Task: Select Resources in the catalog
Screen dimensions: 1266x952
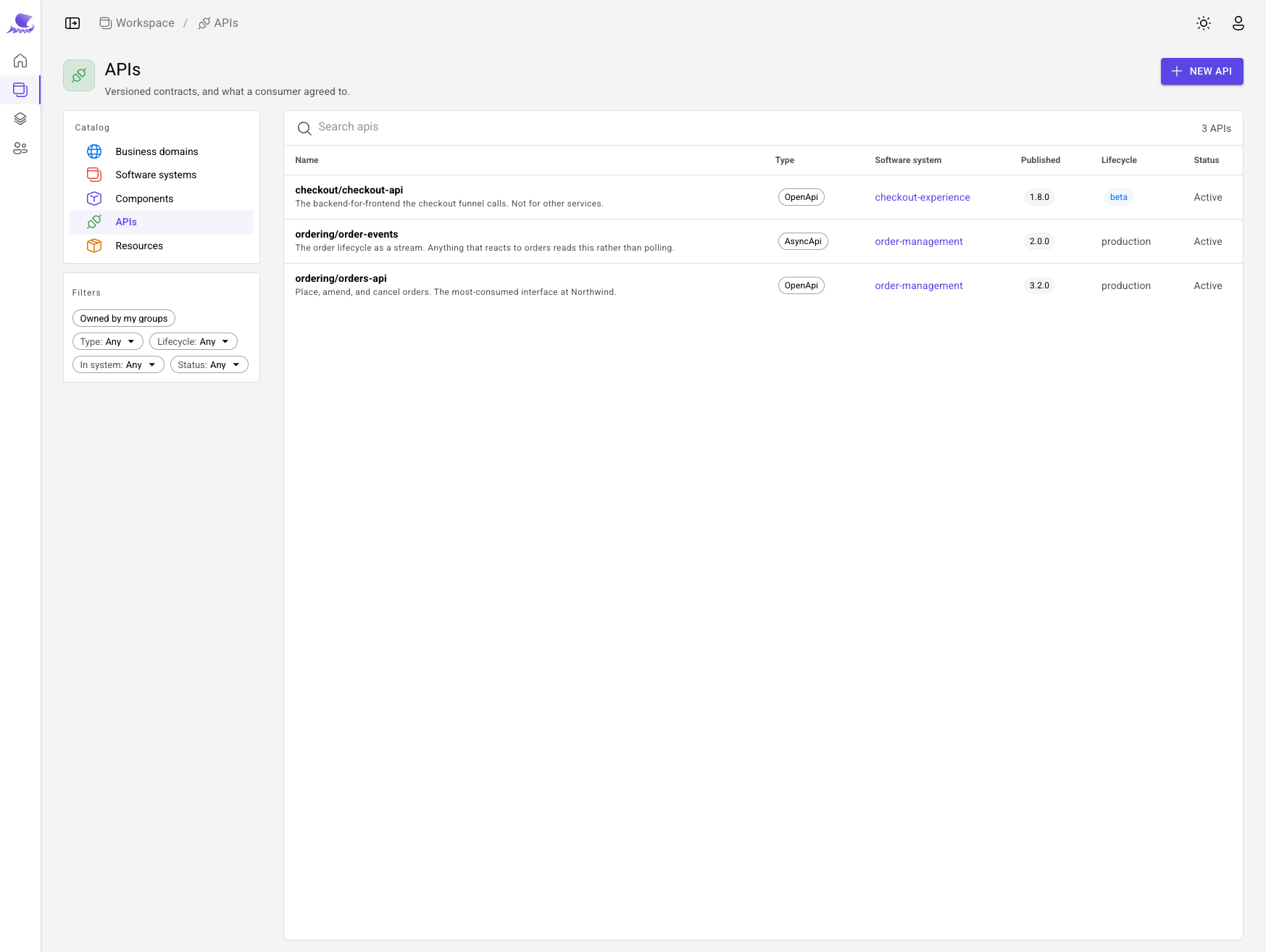Action: point(162,246)
